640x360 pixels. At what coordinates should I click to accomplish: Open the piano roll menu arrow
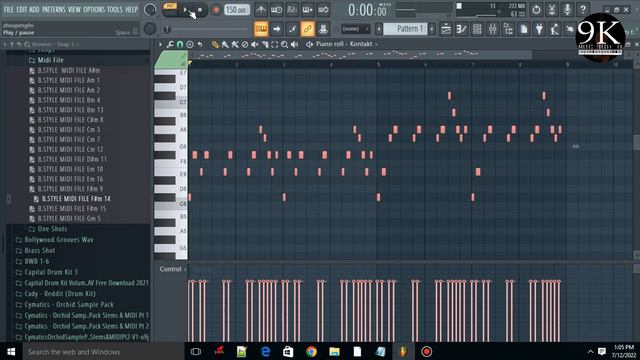click(x=160, y=44)
